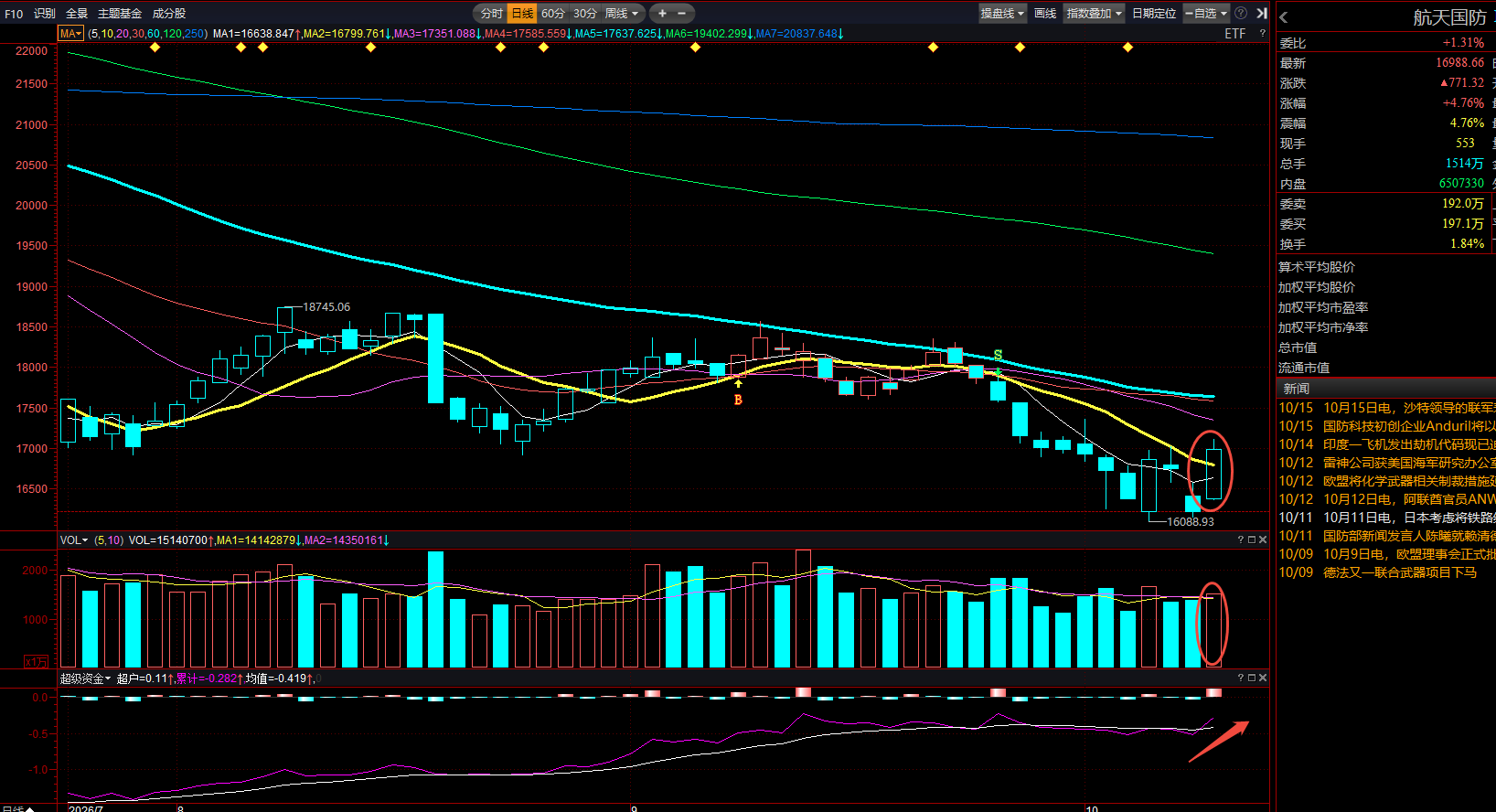The image size is (1496, 812).
Task: Switch chart to 30分 period
Action: pyautogui.click(x=585, y=13)
